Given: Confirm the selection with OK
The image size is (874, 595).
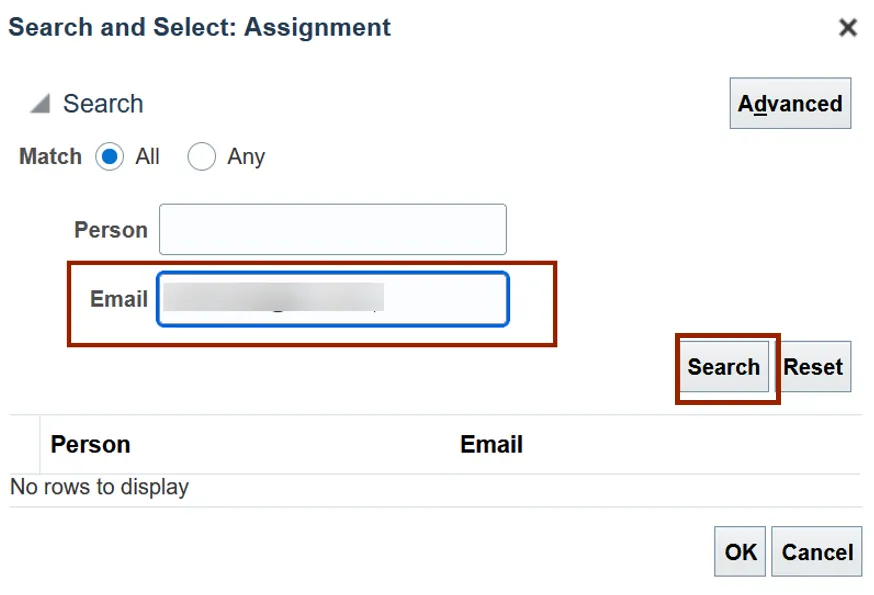Looking at the screenshot, I should coord(740,552).
